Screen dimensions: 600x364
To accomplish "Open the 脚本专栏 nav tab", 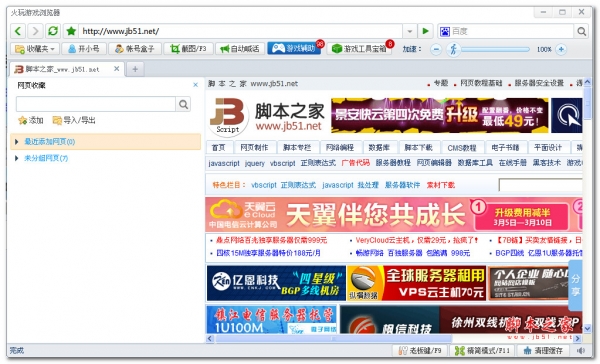I will 297,147.
